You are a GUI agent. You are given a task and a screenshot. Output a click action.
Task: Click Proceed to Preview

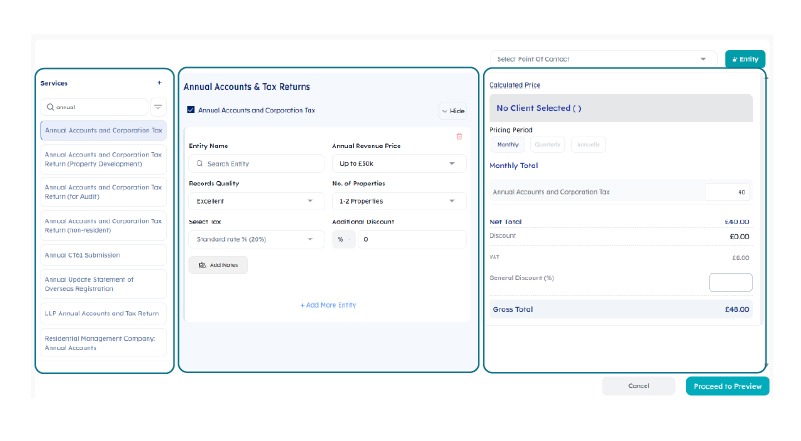click(x=727, y=386)
